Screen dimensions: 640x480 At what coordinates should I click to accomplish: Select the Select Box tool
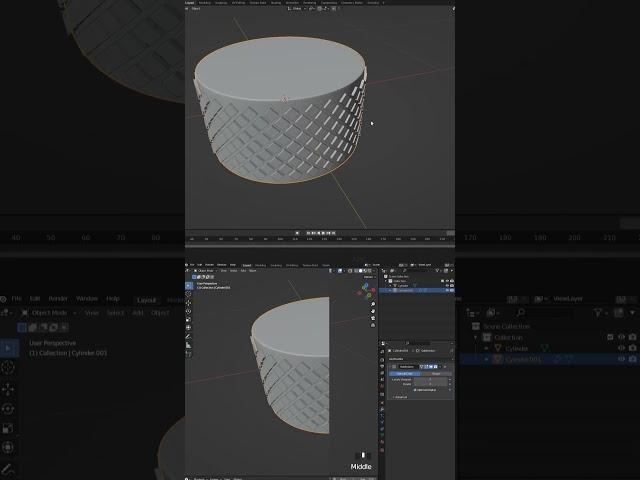(189, 285)
